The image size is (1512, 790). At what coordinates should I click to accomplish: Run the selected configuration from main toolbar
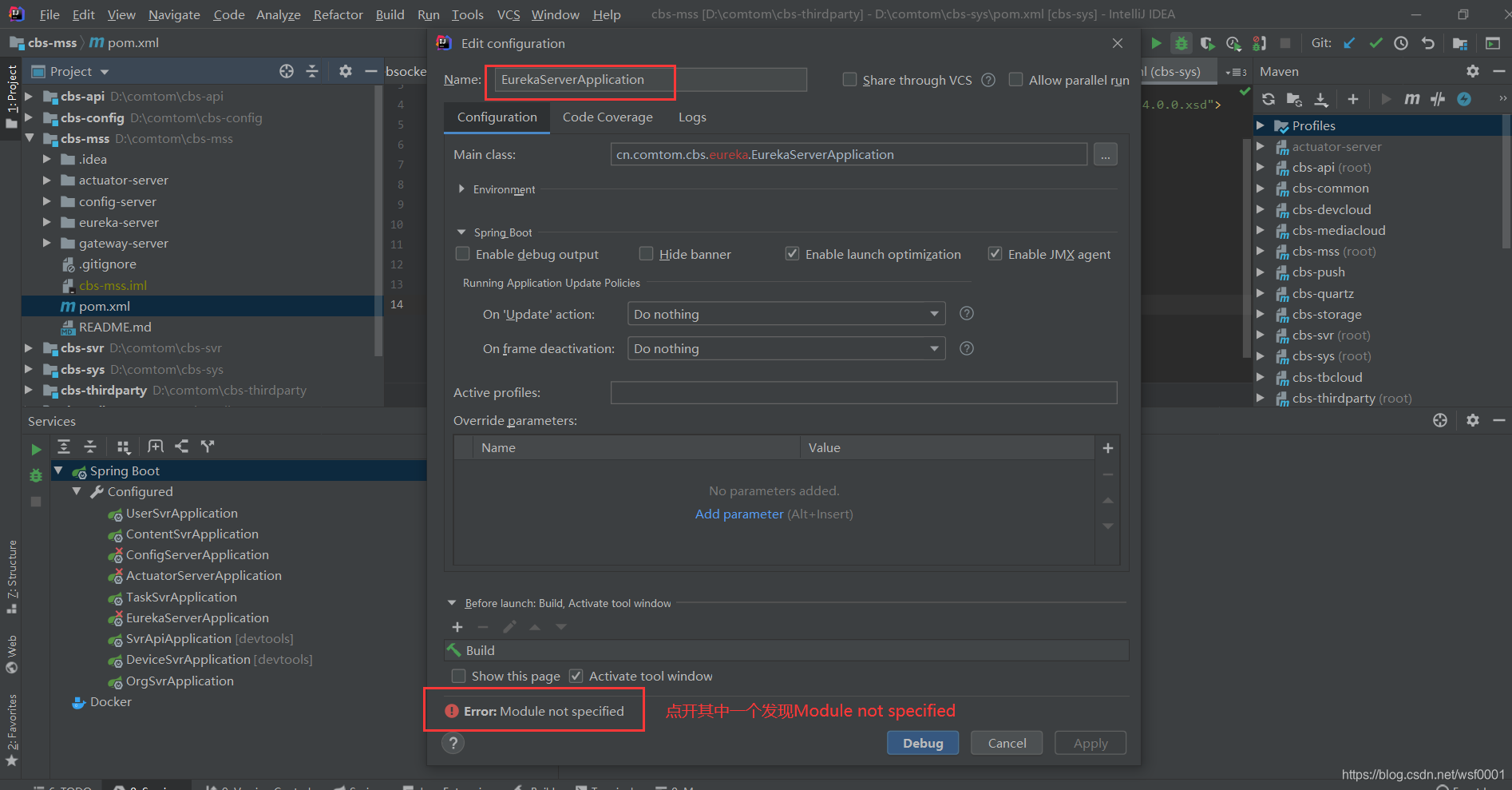(x=1156, y=43)
